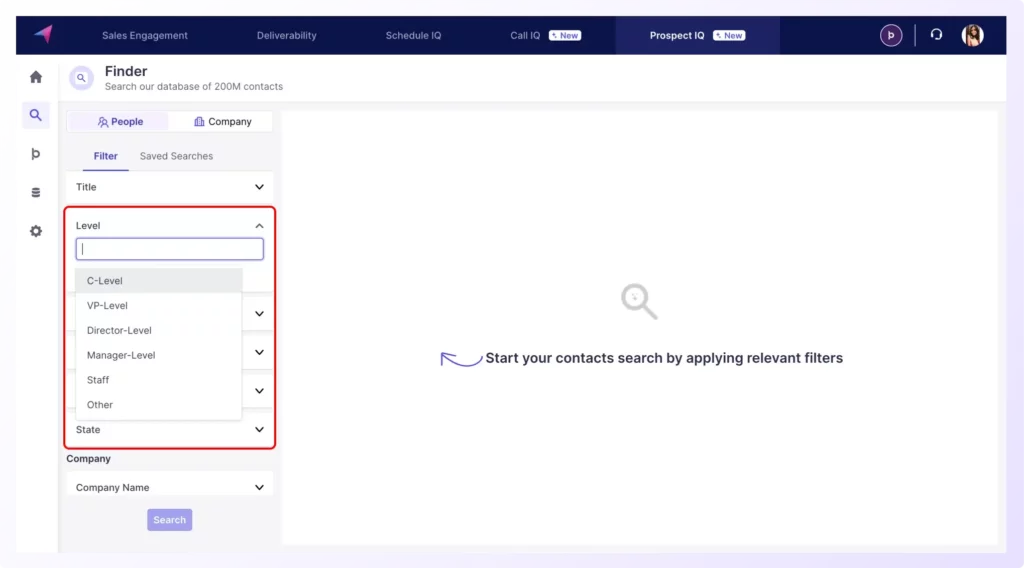Open the user profile avatar
Screen dimensions: 1024x568
pos(972,35)
